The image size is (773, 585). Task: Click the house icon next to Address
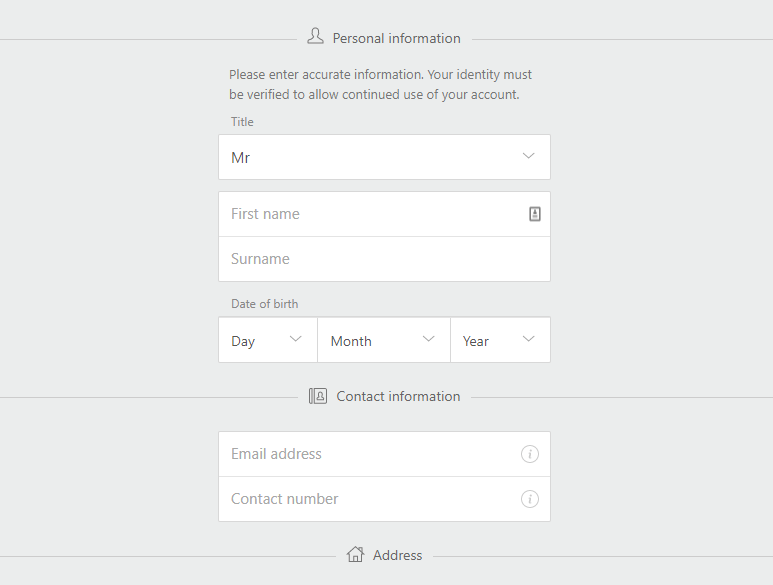355,554
